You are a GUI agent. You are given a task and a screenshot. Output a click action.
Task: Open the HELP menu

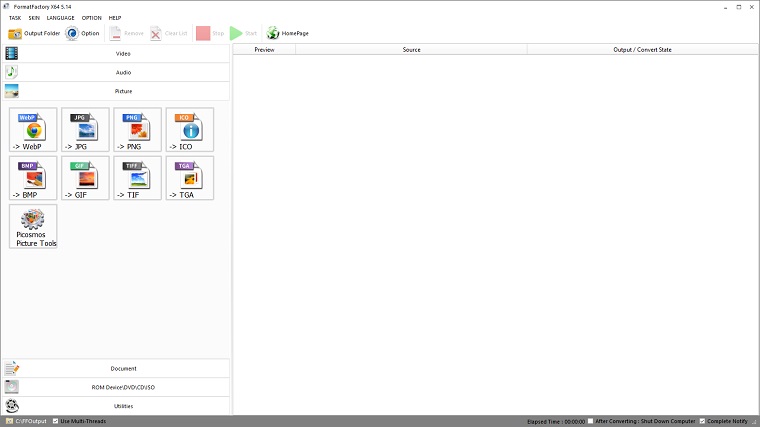click(x=115, y=18)
